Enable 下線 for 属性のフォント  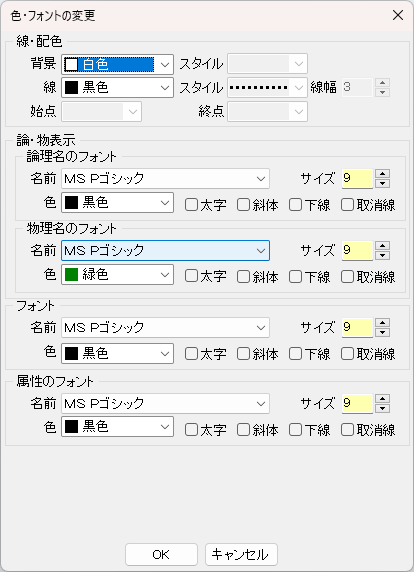(x=310, y=430)
